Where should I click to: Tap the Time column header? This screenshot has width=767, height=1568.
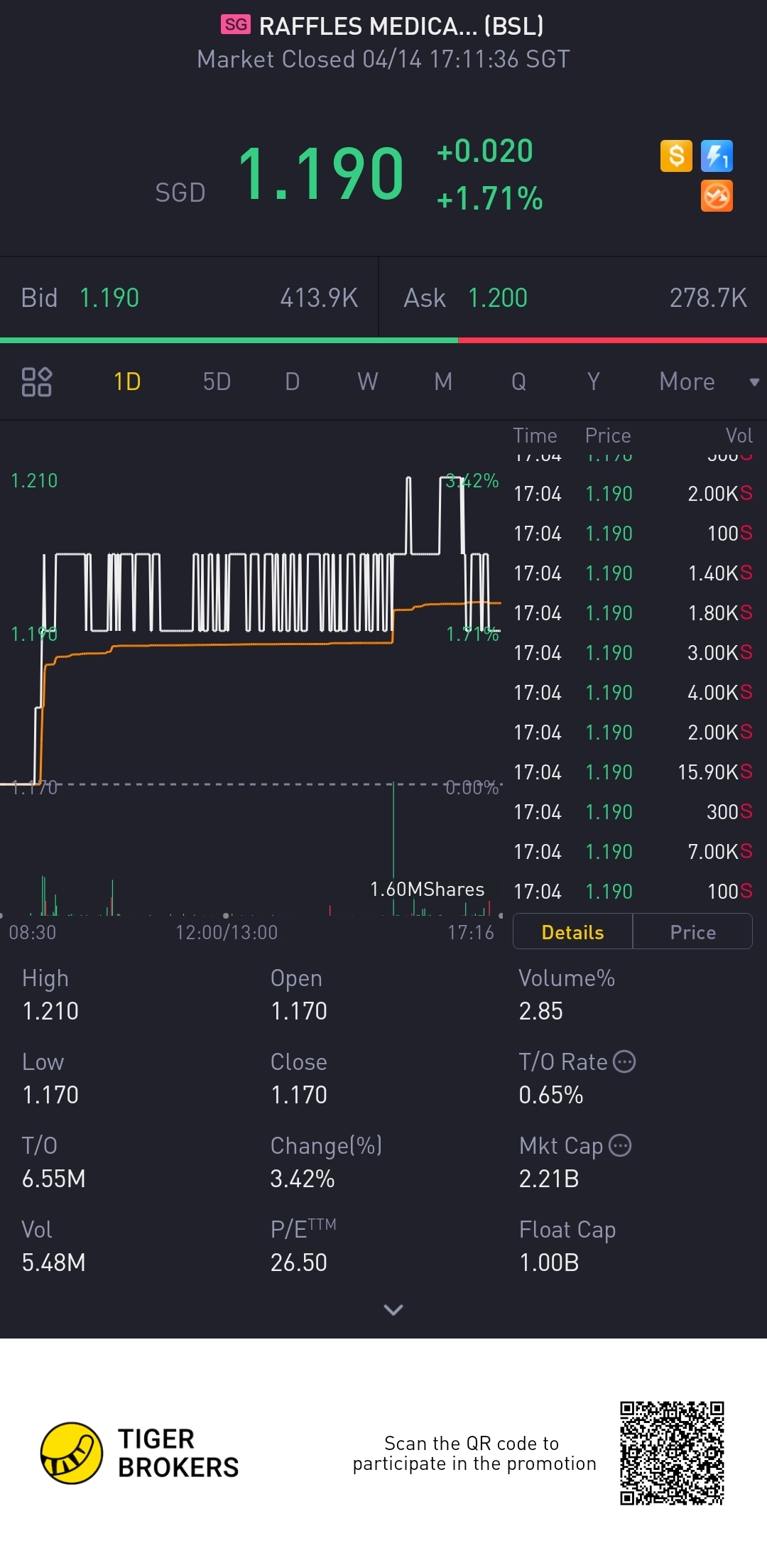[x=535, y=436]
